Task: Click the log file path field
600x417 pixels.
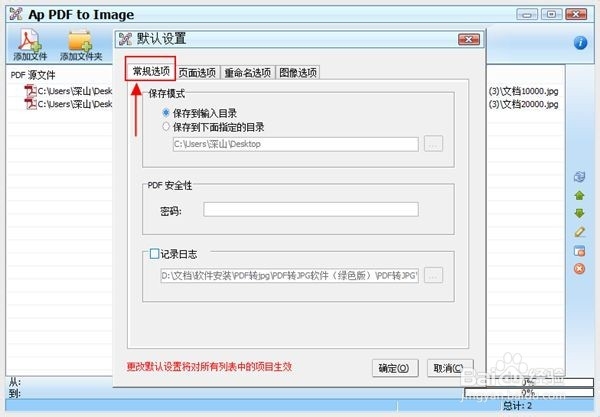Action: (289, 275)
